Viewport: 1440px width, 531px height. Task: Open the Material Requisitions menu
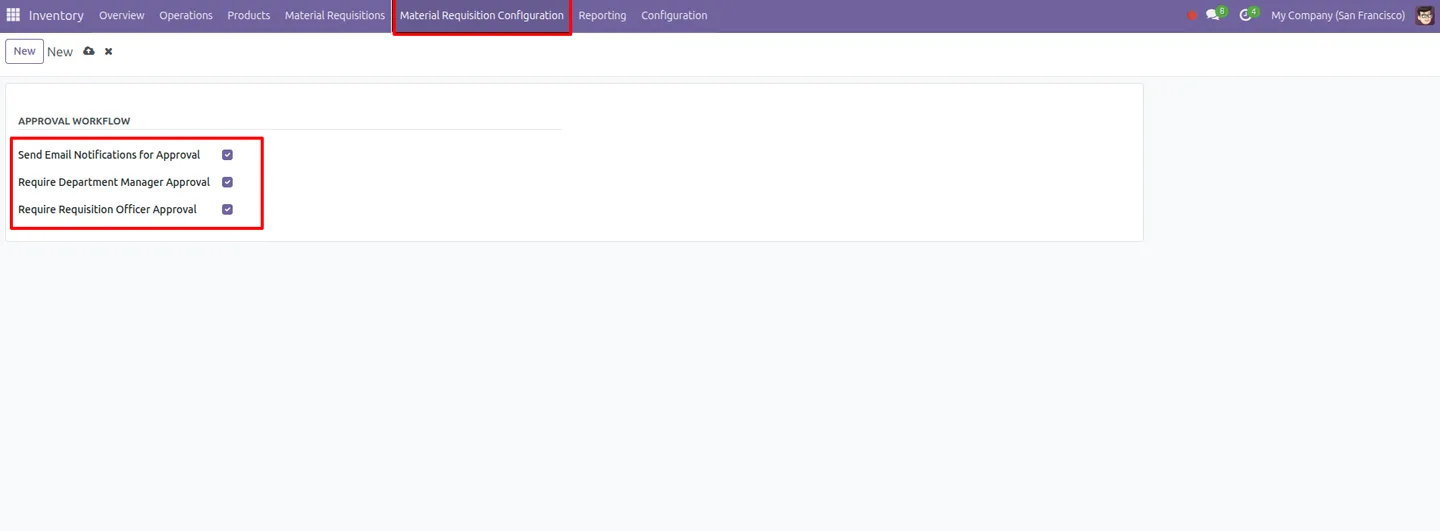(x=335, y=15)
